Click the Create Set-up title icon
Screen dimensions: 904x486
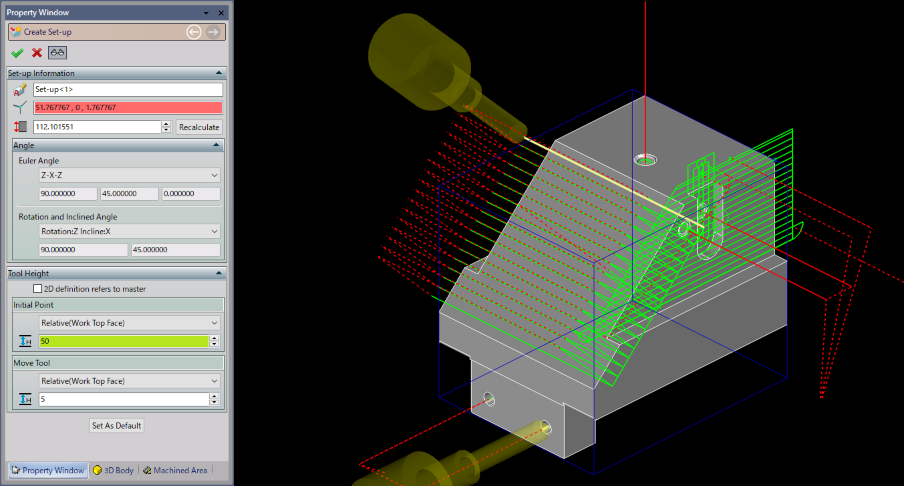click(x=16, y=32)
